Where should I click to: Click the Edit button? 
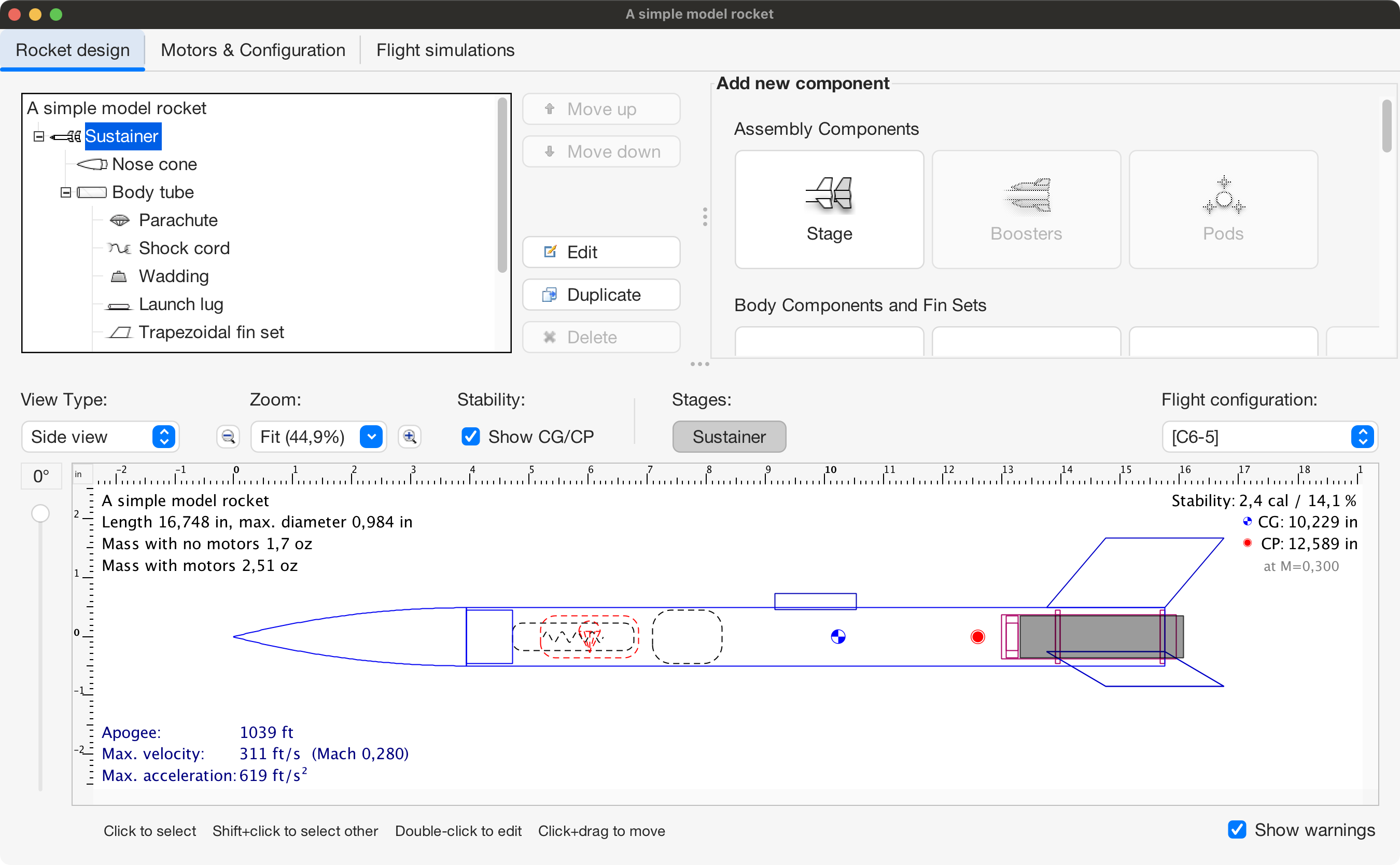(x=601, y=252)
